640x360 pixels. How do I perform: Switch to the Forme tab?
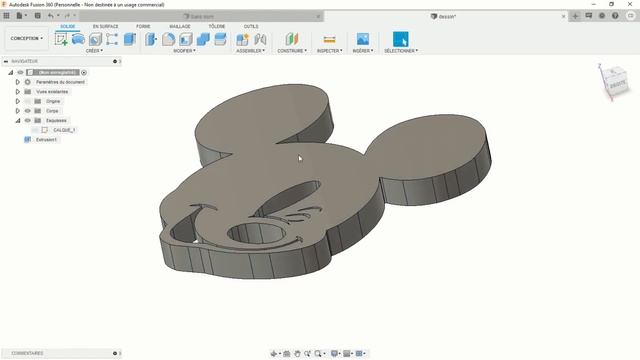click(x=143, y=26)
